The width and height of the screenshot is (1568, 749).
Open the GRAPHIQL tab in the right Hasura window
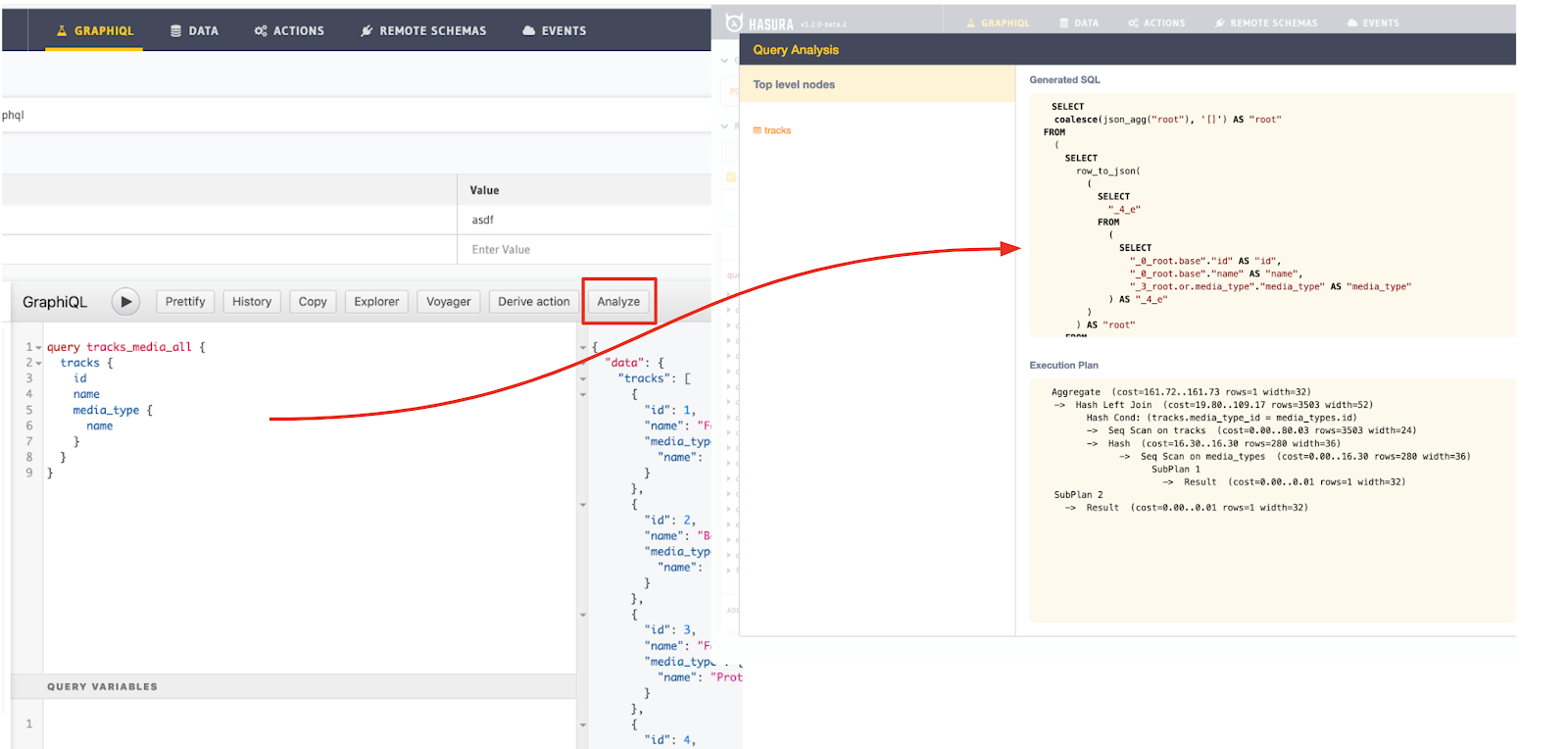[998, 23]
